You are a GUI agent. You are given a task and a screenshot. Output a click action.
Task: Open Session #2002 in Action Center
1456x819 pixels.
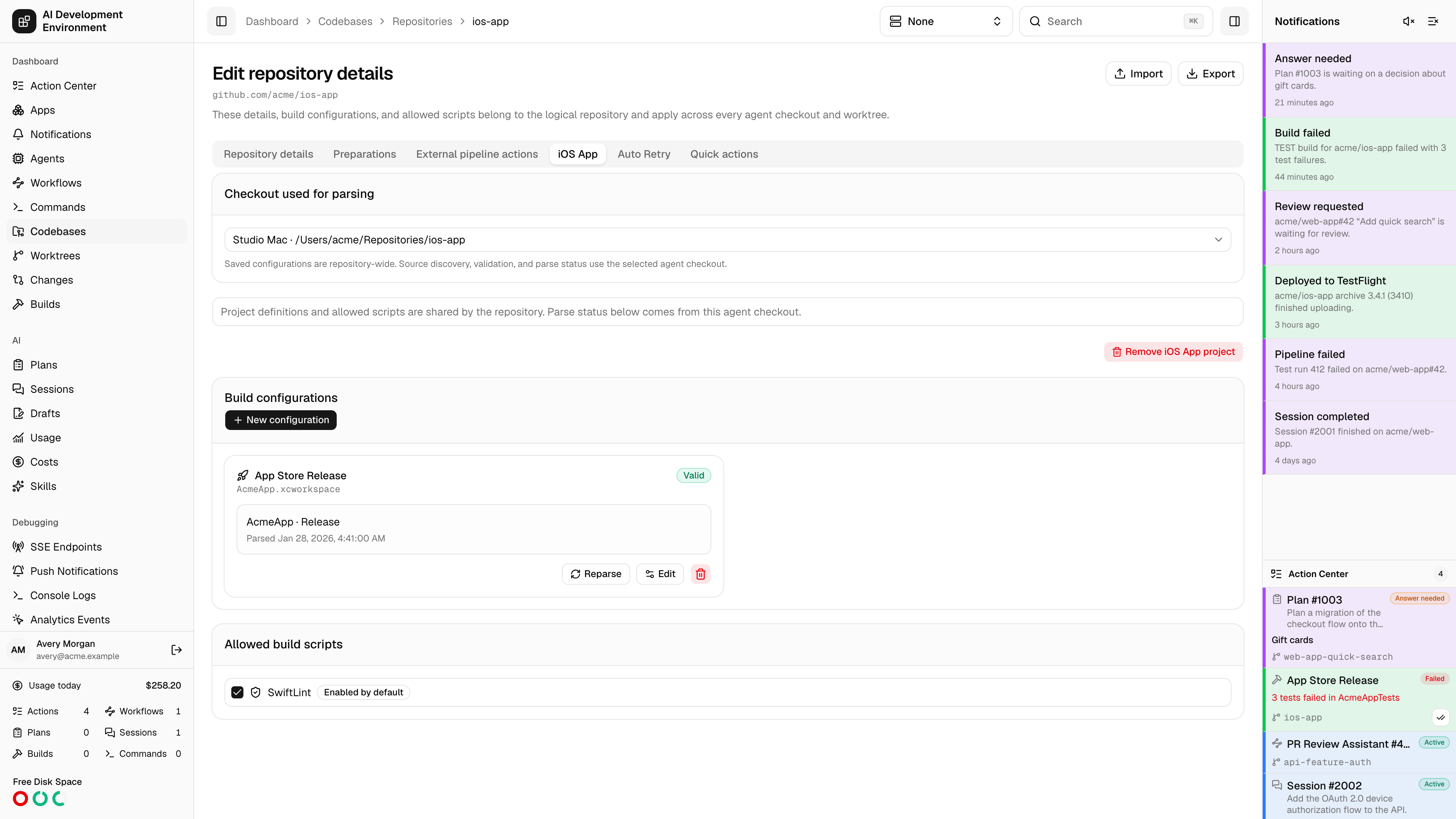[x=1359, y=796]
